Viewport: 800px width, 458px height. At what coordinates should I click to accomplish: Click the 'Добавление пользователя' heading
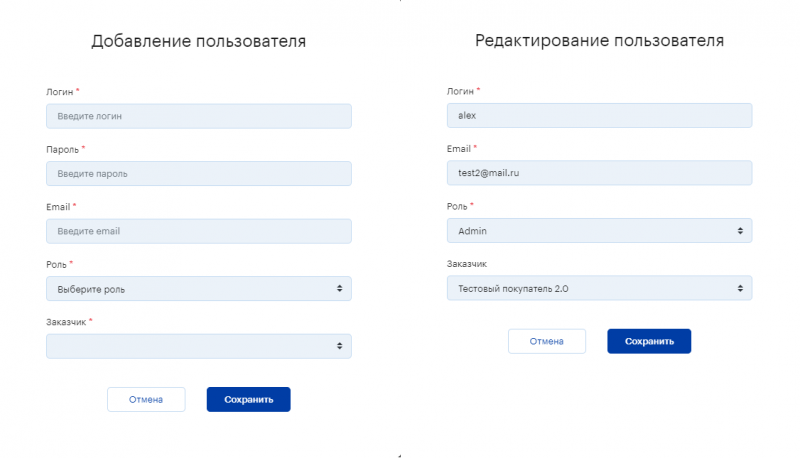(198, 41)
